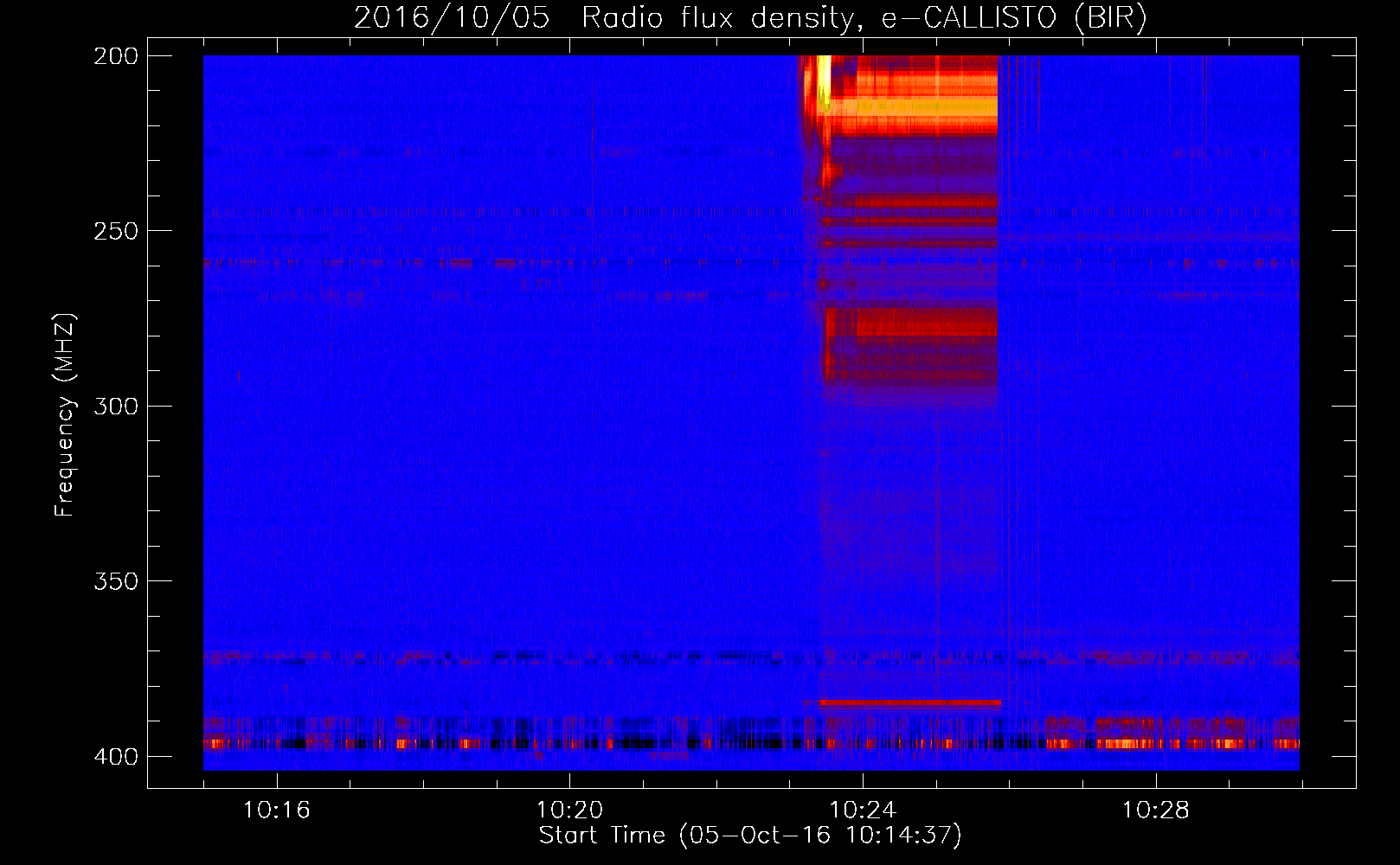This screenshot has width=1400, height=865.
Task: Click the bright yellow burst peak near 200 MHz
Action: click(x=824, y=80)
